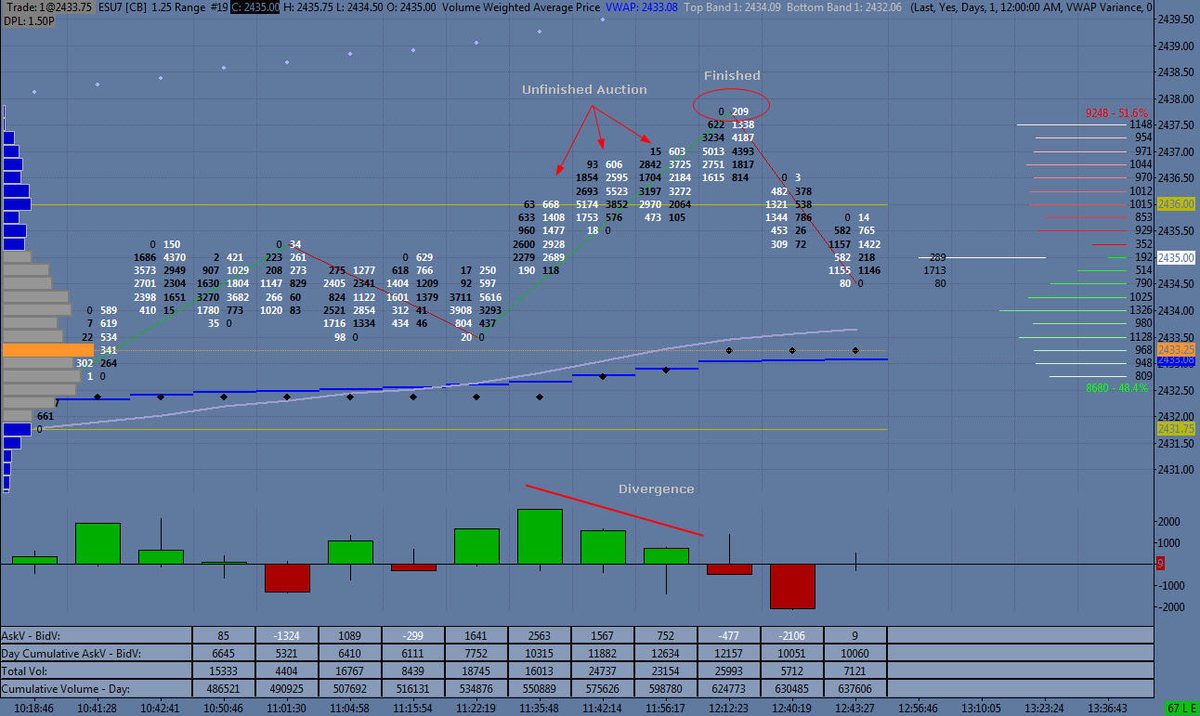Select the 637606 cumulative volume cell
The width and height of the screenshot is (1200, 716).
854,691
